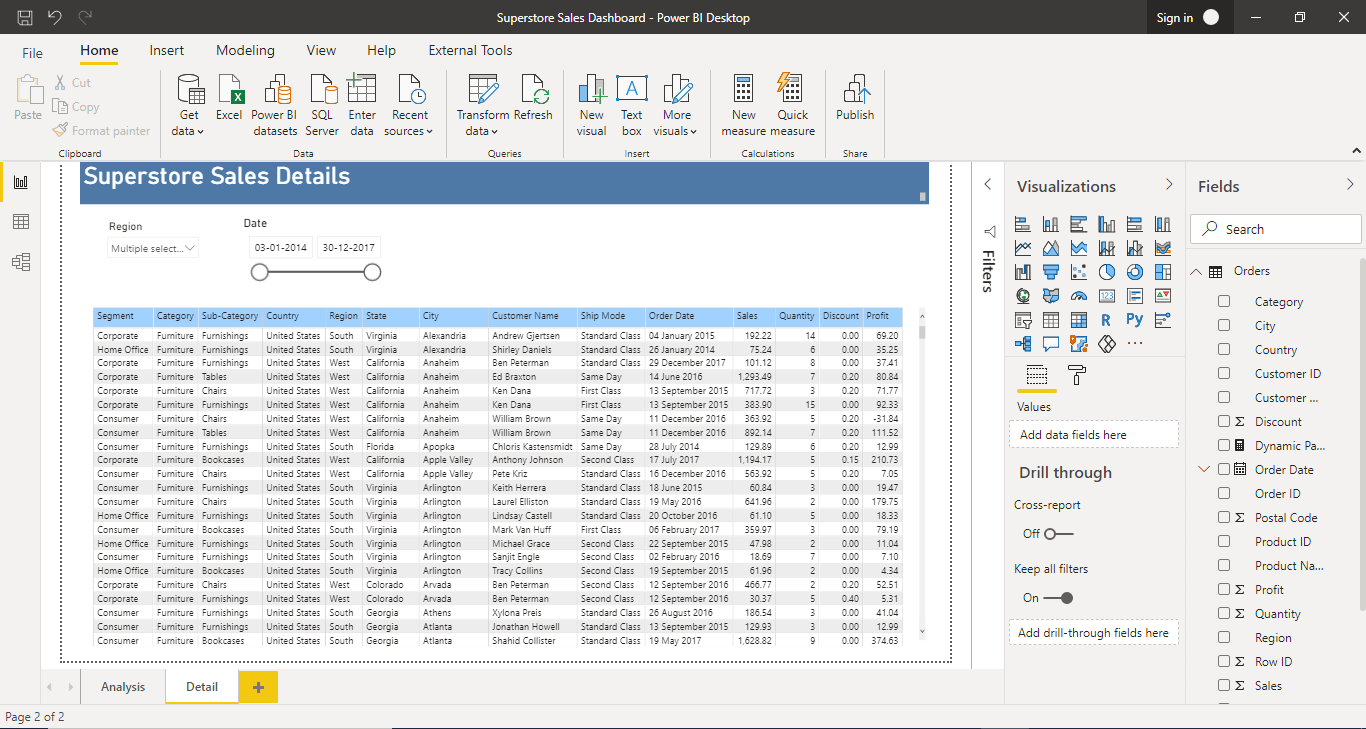This screenshot has height=729, width=1366.
Task: Select the Funnel visualization
Action: [1050, 272]
